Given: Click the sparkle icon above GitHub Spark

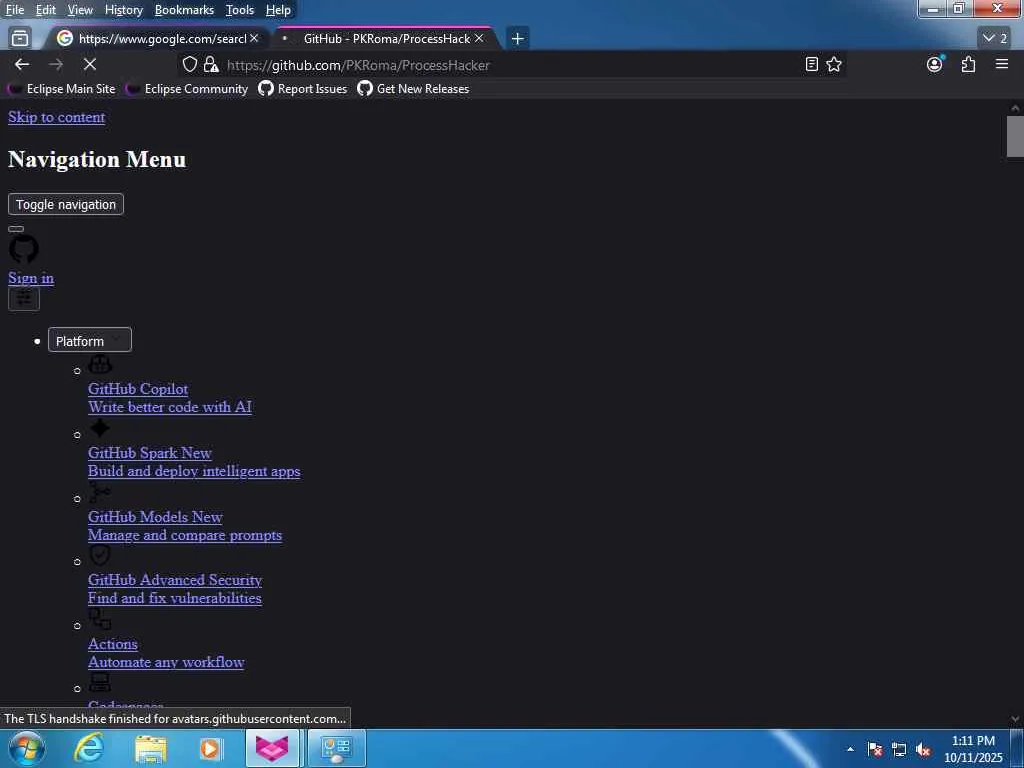Looking at the screenshot, I should pos(100,428).
